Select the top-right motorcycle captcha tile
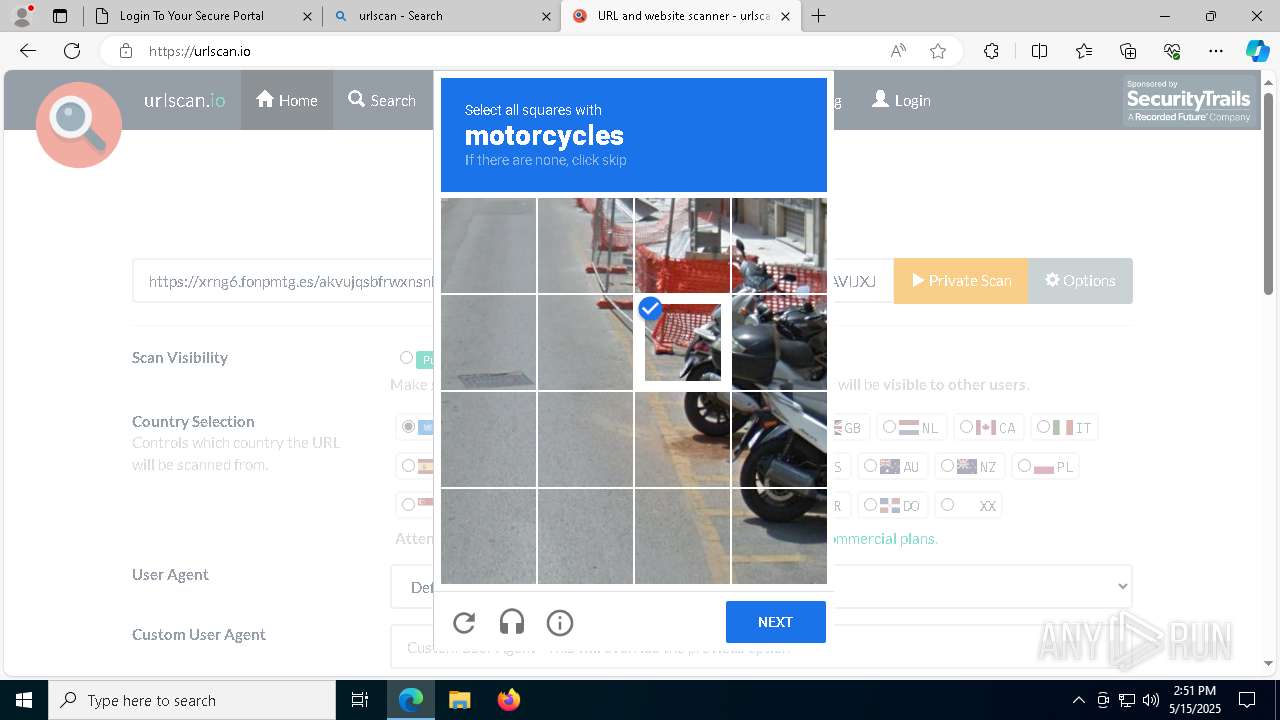The height and width of the screenshot is (720, 1280). tap(779, 245)
